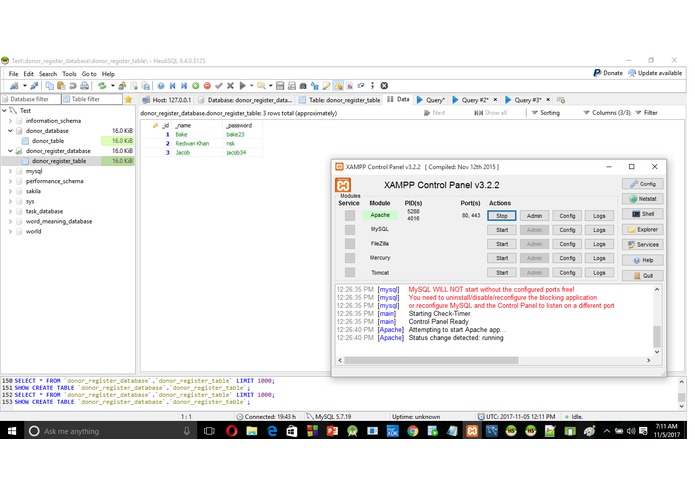This screenshot has width=695, height=494.
Task: Open dropdown arrow next to refresh icon
Action: 113,86
